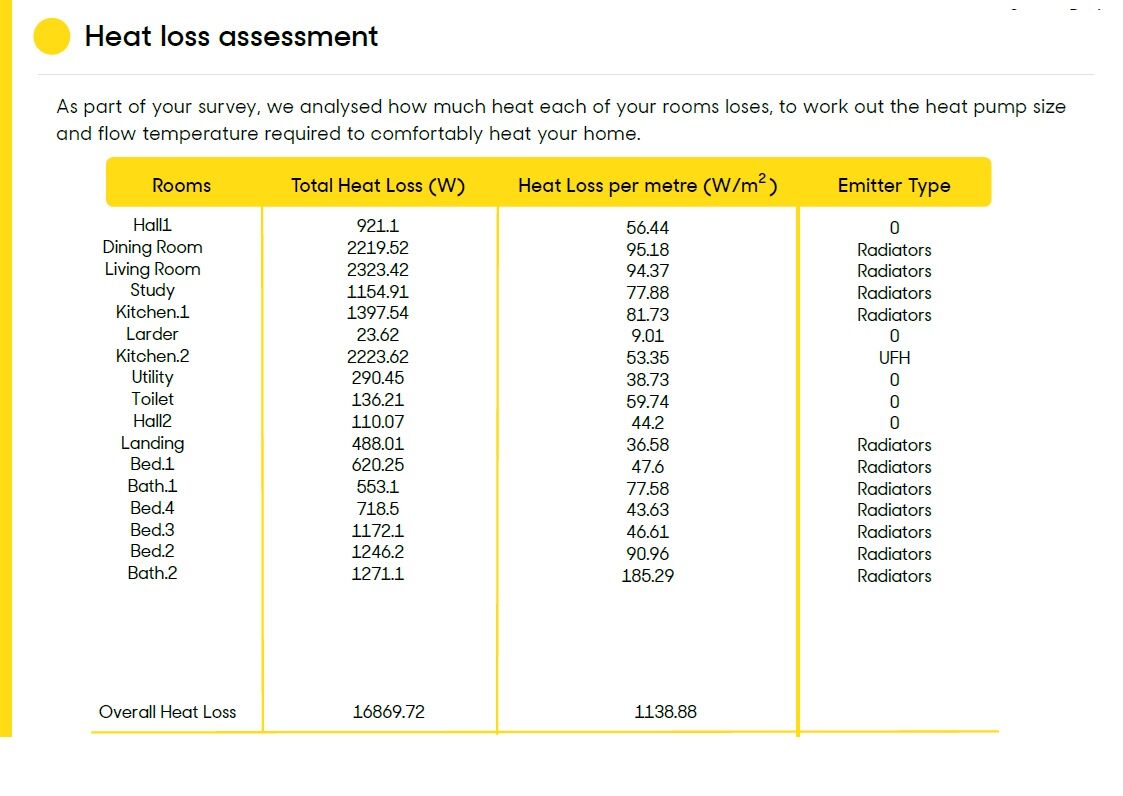Select "Radiators" in the Landing row
The image size is (1123, 796).
895,445
